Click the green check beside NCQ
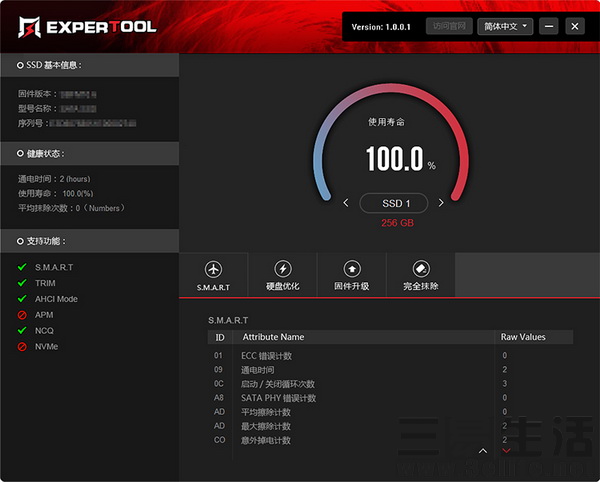 pos(22,331)
